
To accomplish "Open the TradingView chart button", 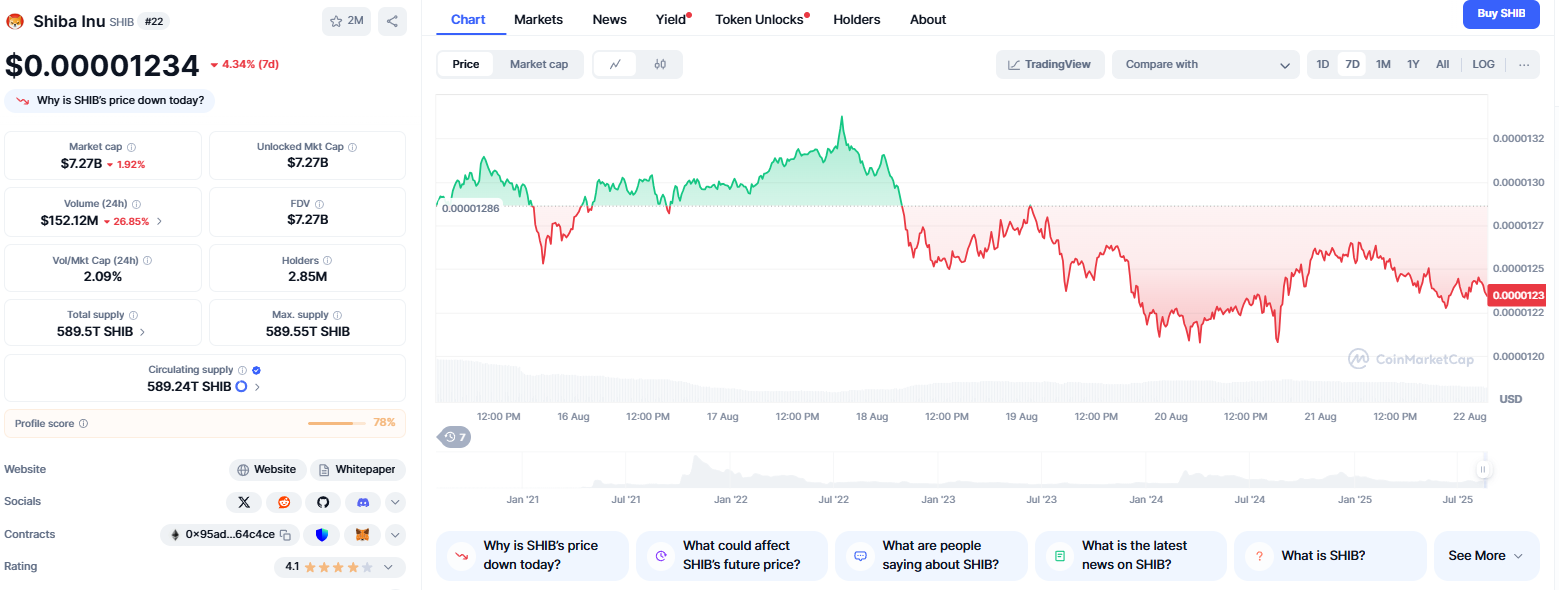I will point(1050,64).
